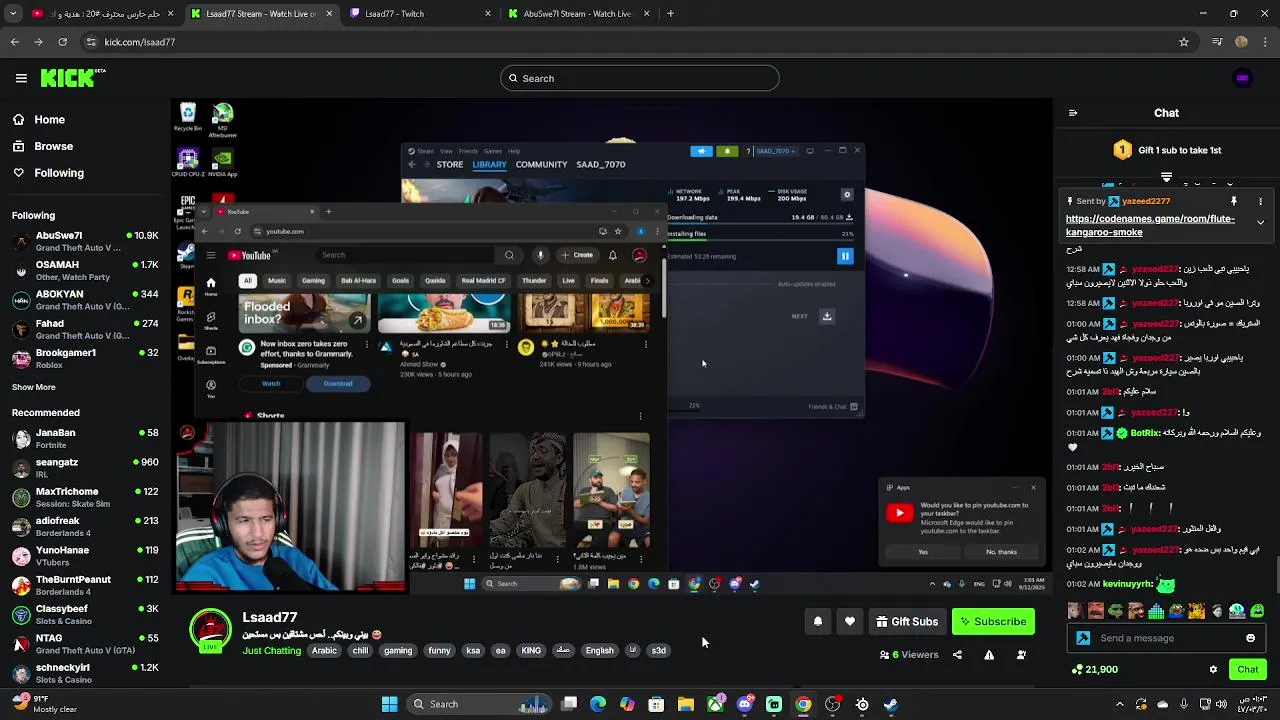The image size is (1280, 720).
Task: Go to Home in Kick sidebar
Action: click(x=49, y=120)
